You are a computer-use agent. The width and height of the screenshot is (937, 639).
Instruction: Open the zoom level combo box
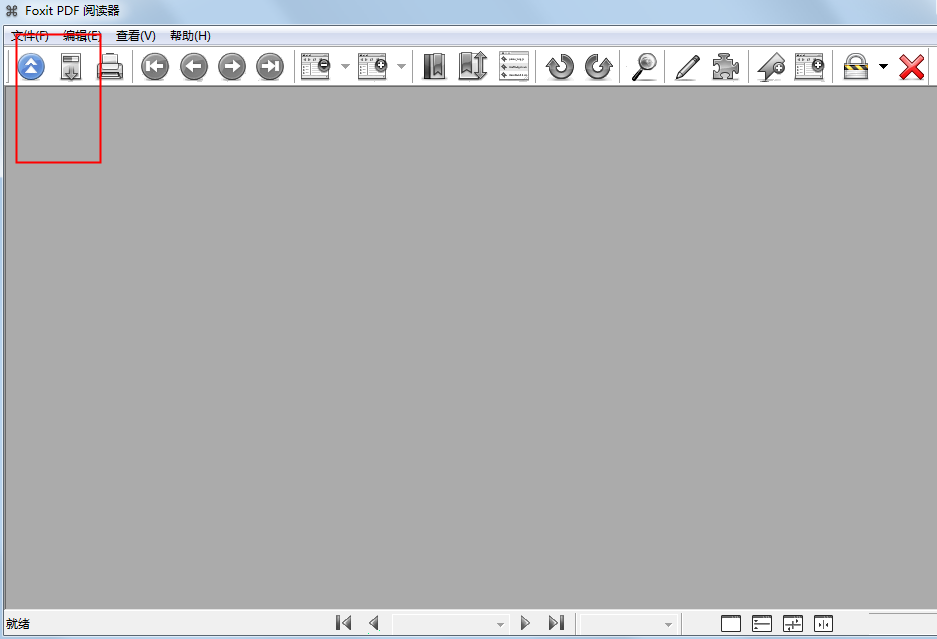(629, 624)
